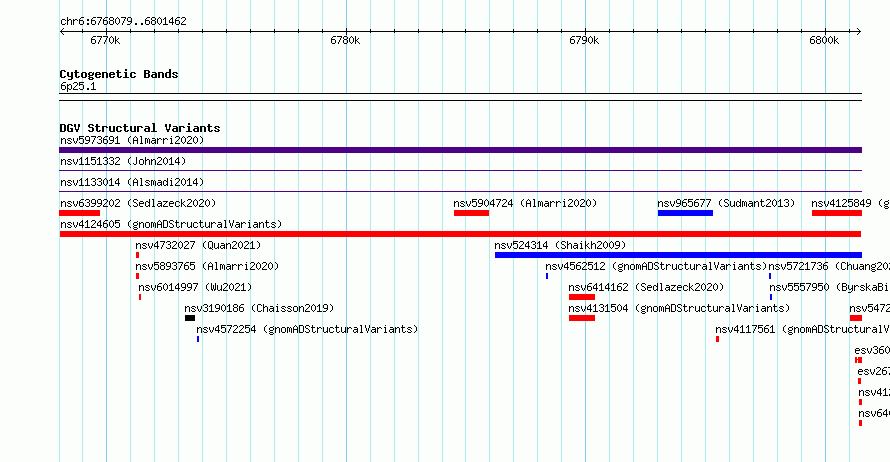This screenshot has height=462, width=890.
Task: Click the red bar under nsv6414162
Action: coord(582,297)
